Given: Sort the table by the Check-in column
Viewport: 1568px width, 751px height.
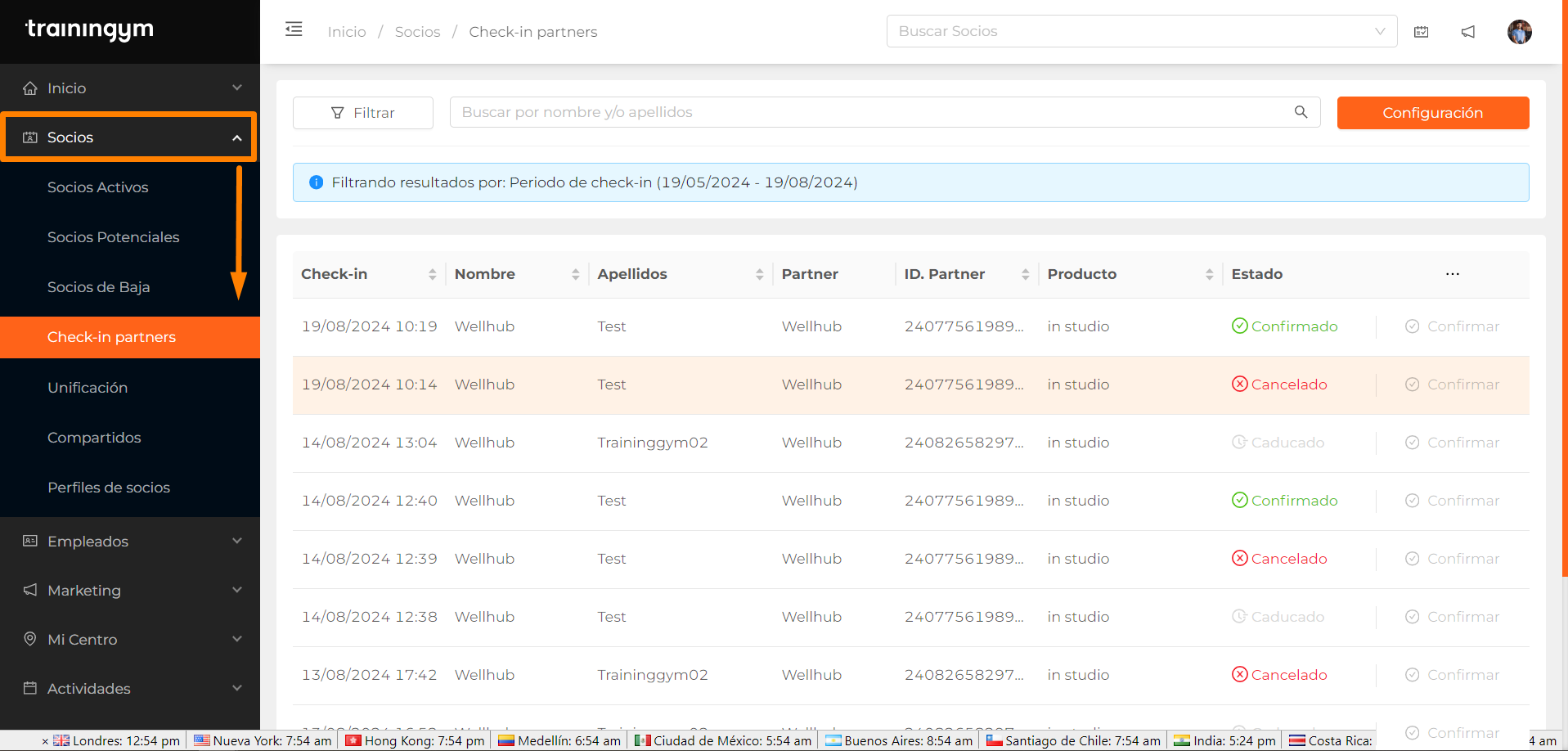Looking at the screenshot, I should [434, 274].
